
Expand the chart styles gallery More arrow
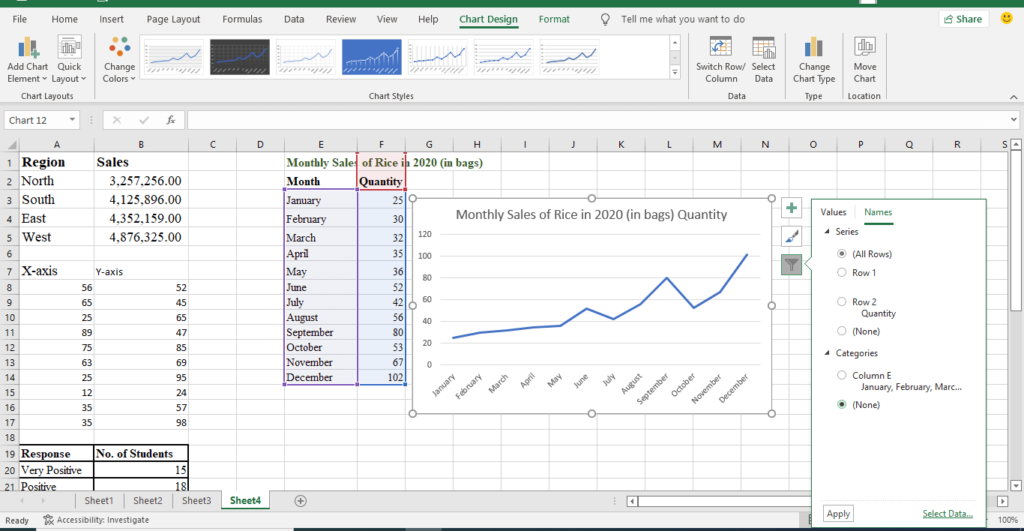675,72
